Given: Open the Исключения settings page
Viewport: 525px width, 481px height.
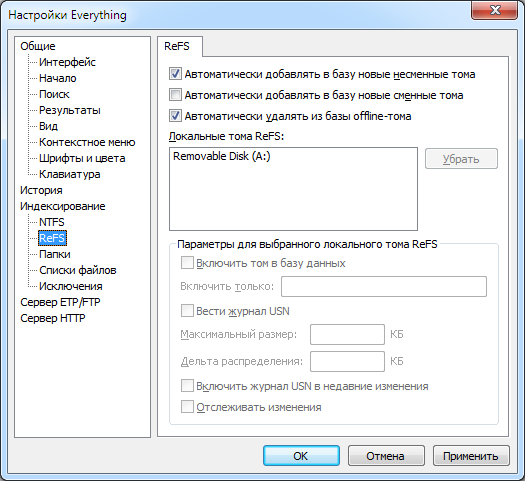Looking at the screenshot, I should pos(71,286).
